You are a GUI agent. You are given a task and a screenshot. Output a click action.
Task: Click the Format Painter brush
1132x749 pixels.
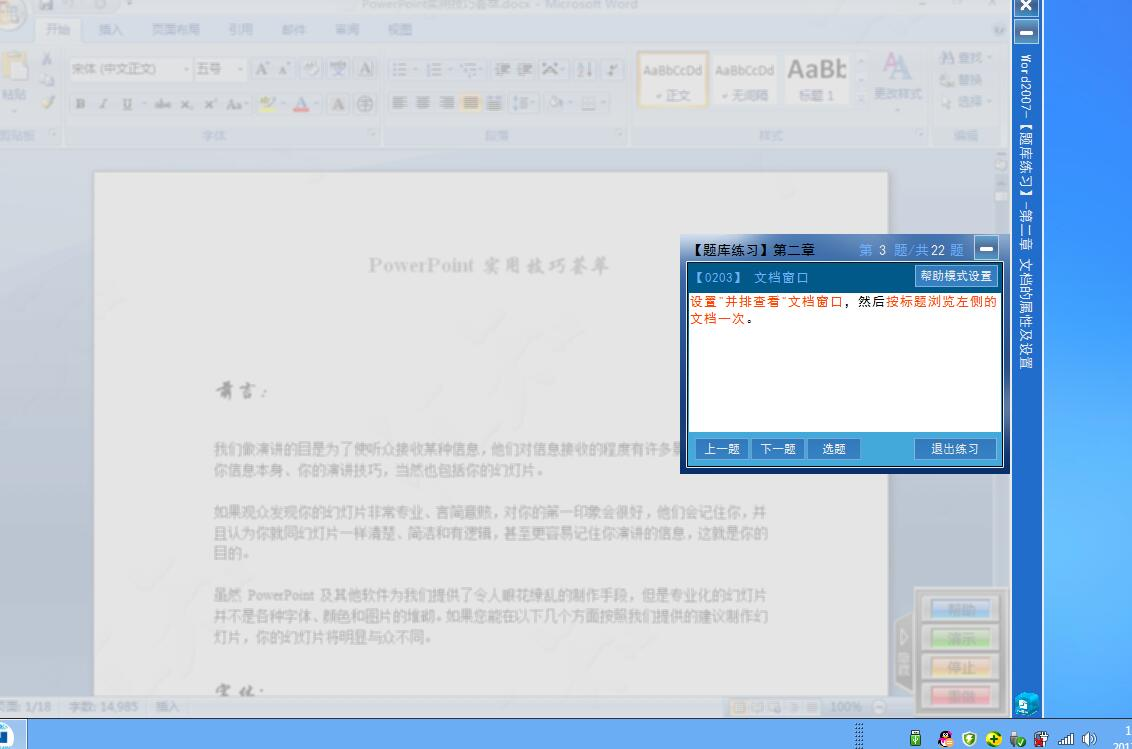pos(48,103)
